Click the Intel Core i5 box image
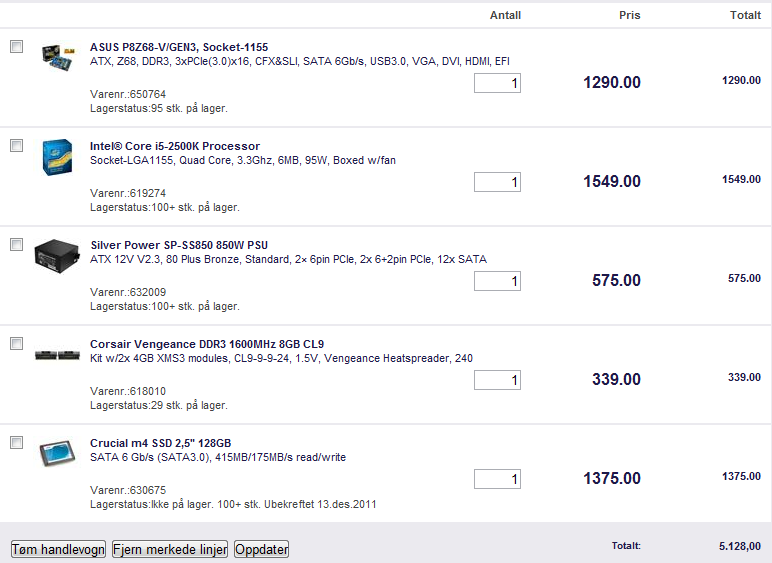 pyautogui.click(x=58, y=157)
